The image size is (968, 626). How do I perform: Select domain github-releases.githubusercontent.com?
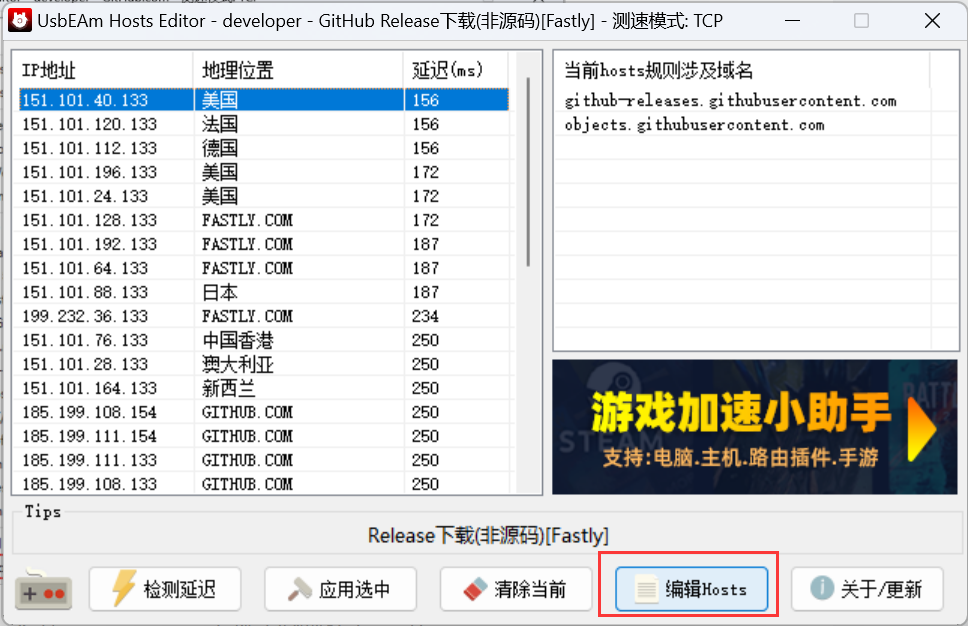730,101
